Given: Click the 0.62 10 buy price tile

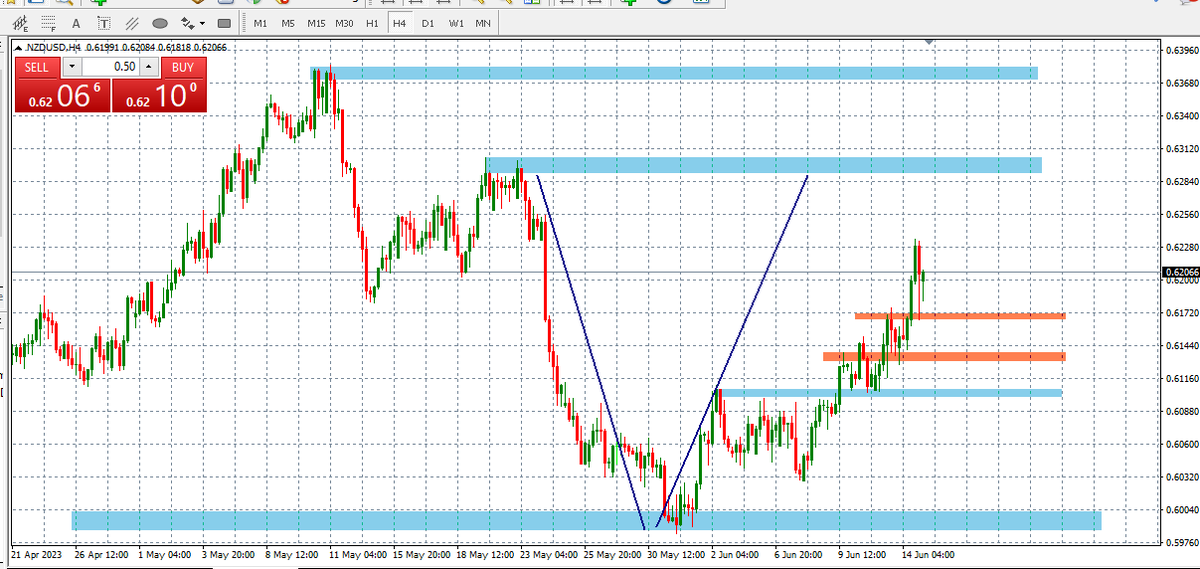Looking at the screenshot, I should point(159,96).
